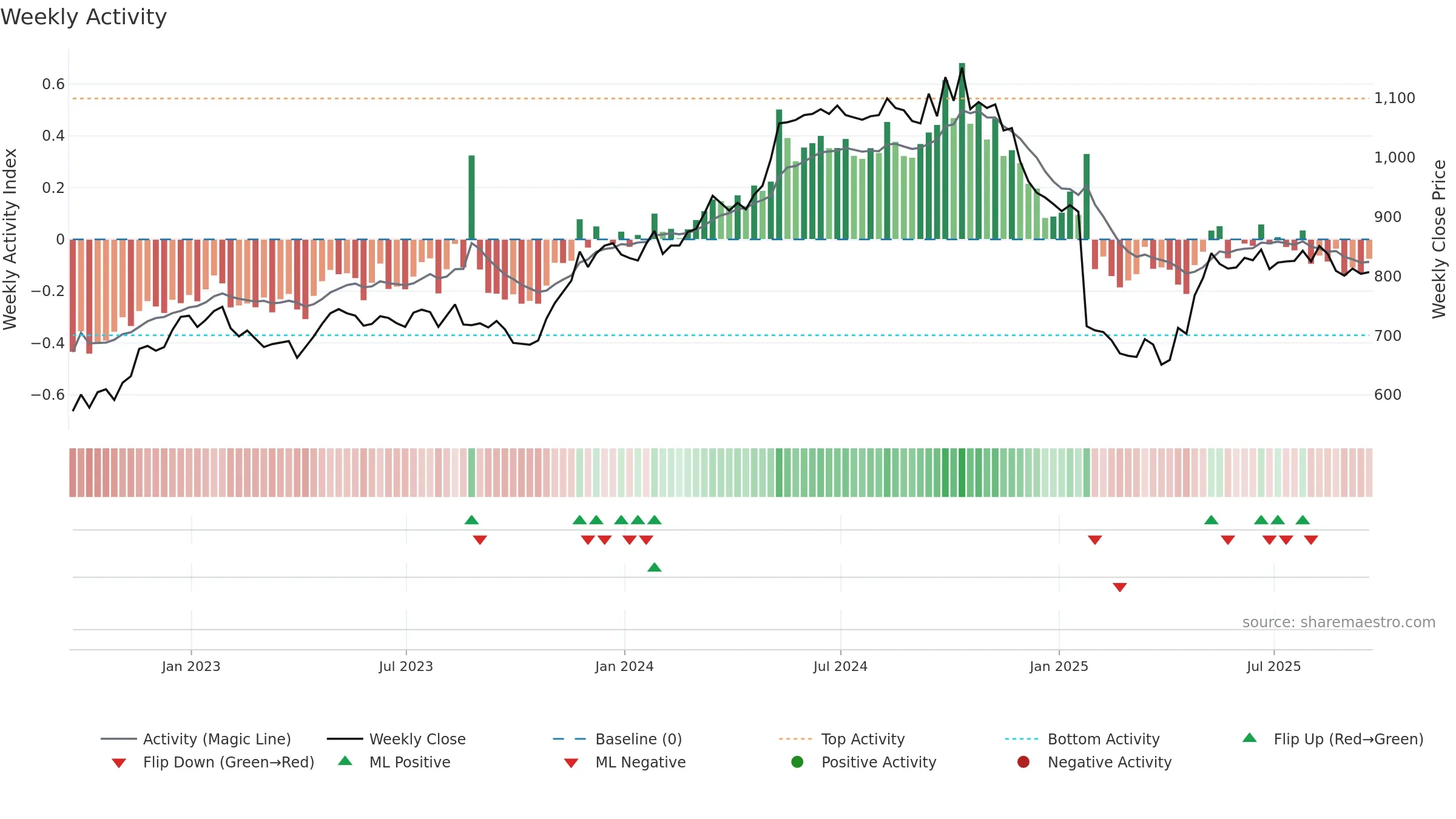The image size is (1456, 819).
Task: Click Flip Down triangle just after Jan 2025
Action: (x=1094, y=540)
